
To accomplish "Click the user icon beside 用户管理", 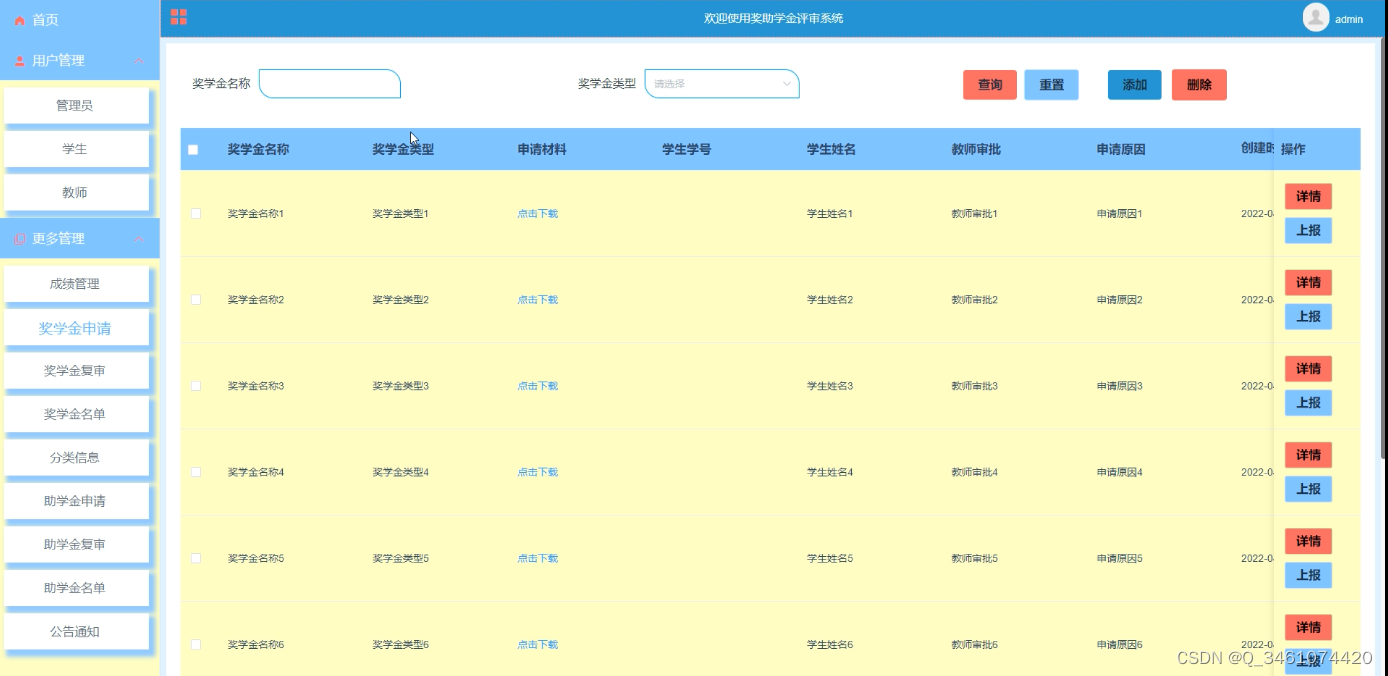I will 20,61.
